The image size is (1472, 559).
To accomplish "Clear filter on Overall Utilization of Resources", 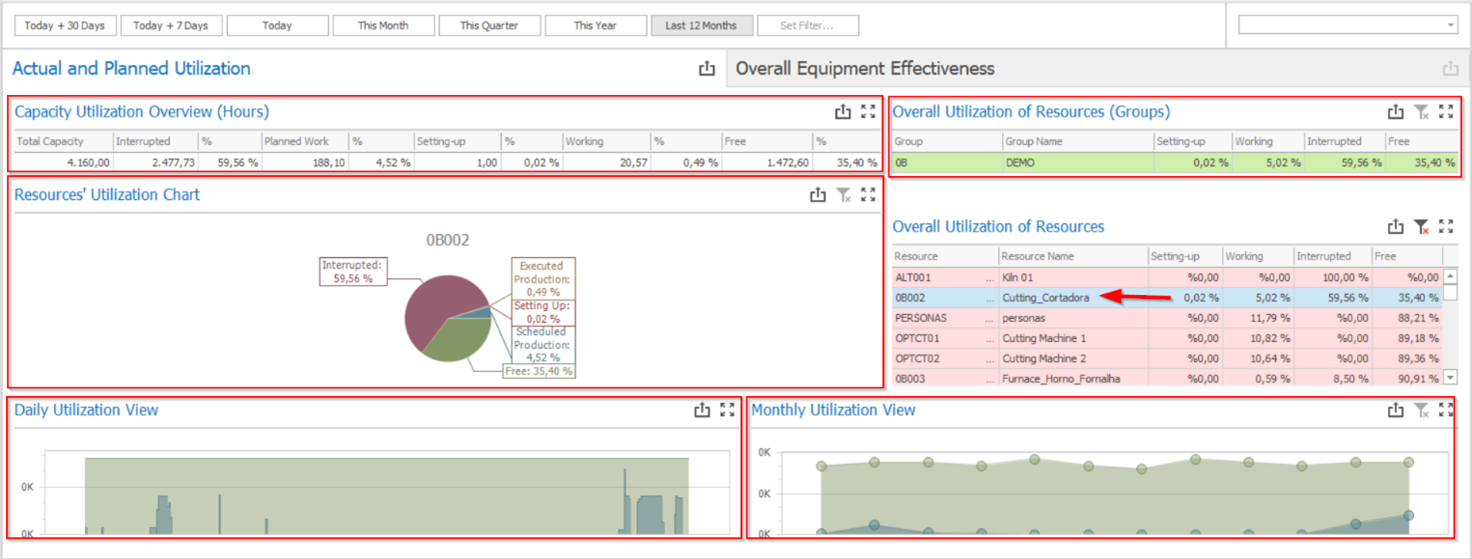I will (x=1421, y=227).
